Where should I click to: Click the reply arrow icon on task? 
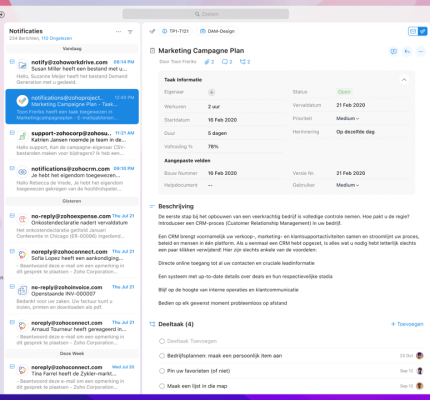pos(407,52)
